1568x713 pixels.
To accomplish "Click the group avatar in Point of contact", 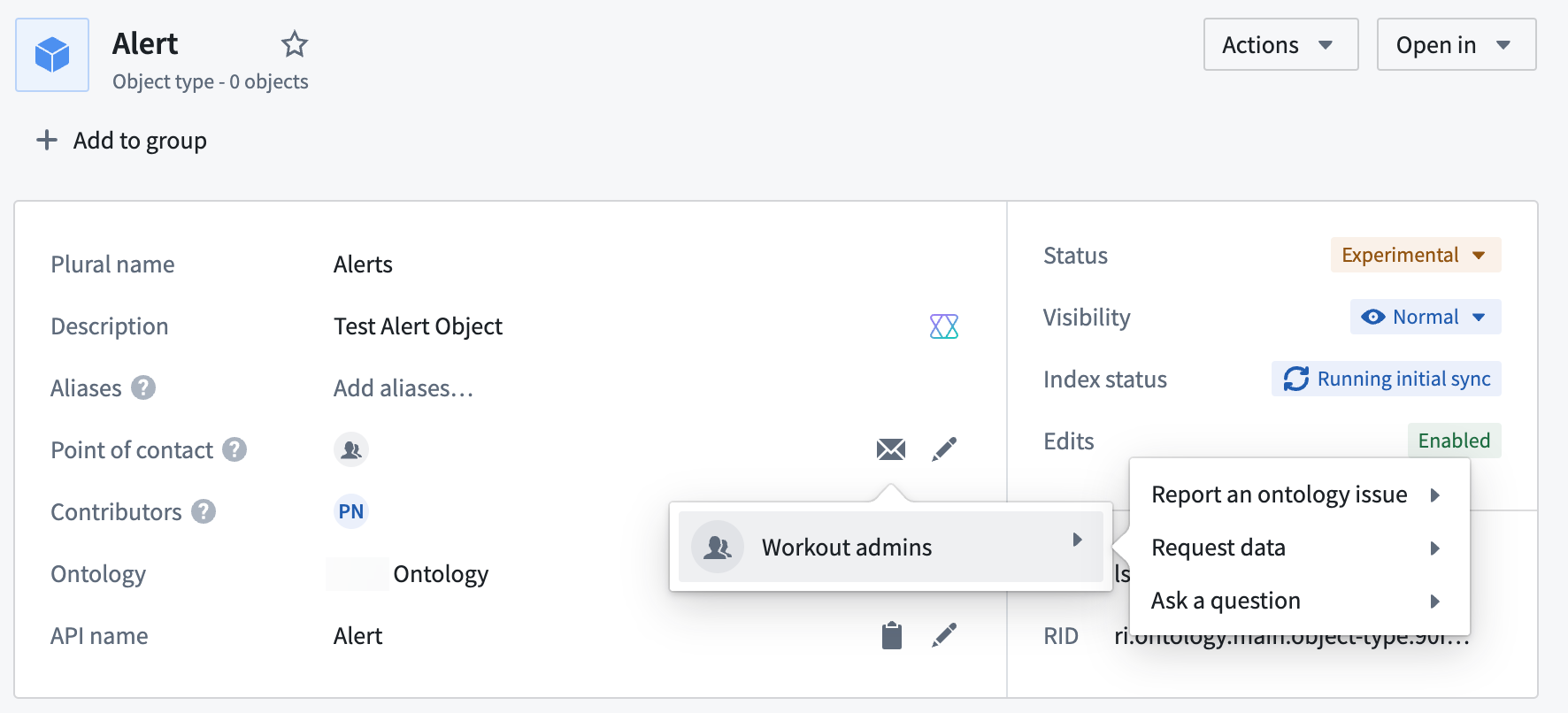I will [x=351, y=449].
